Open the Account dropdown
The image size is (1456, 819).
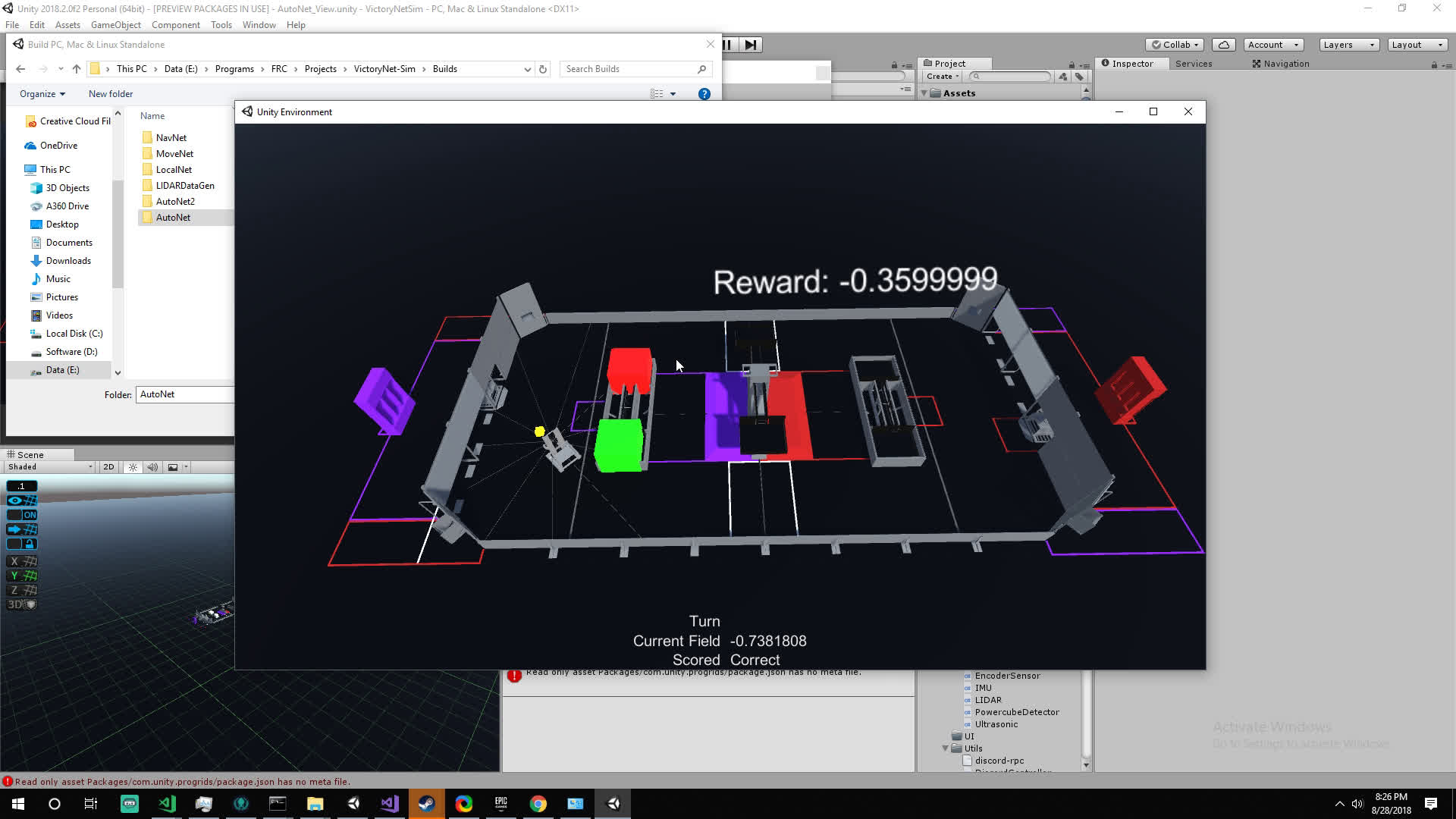point(1273,45)
